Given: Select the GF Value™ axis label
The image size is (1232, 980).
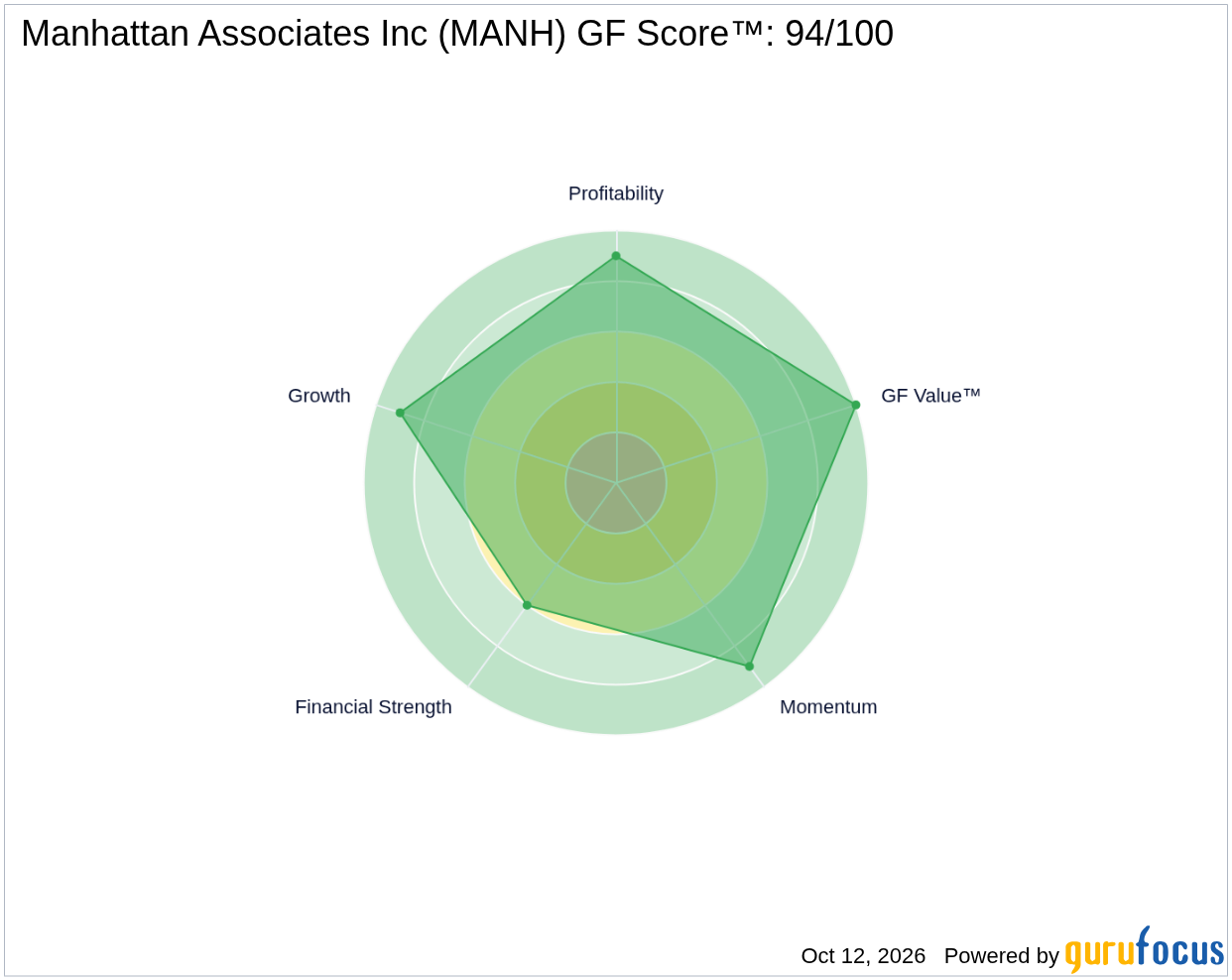Looking at the screenshot, I should (x=930, y=396).
